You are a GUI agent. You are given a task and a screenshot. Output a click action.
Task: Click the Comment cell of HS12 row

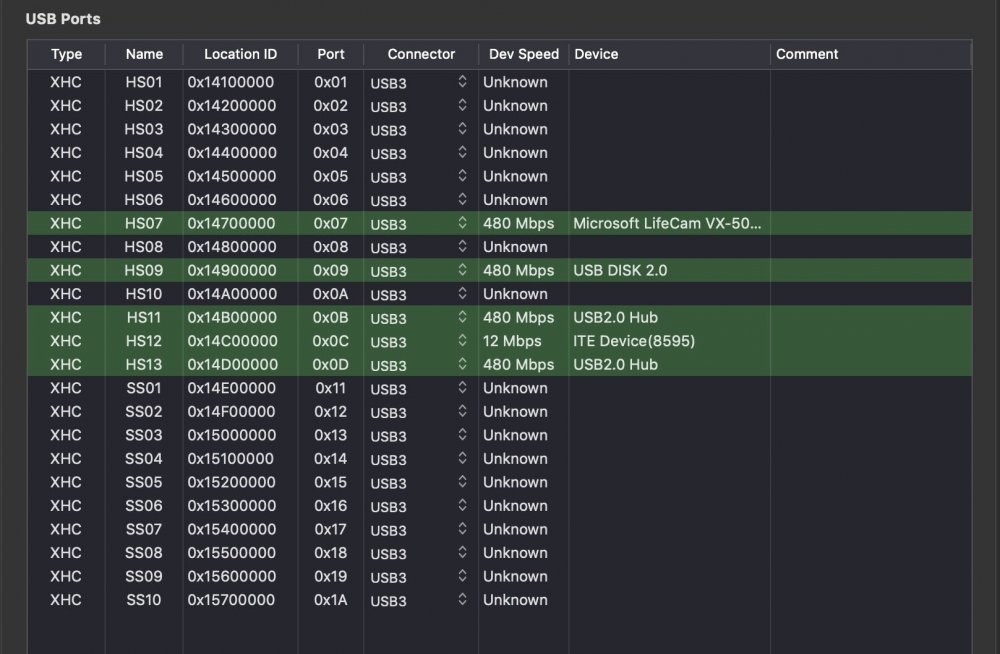pyautogui.click(x=871, y=341)
